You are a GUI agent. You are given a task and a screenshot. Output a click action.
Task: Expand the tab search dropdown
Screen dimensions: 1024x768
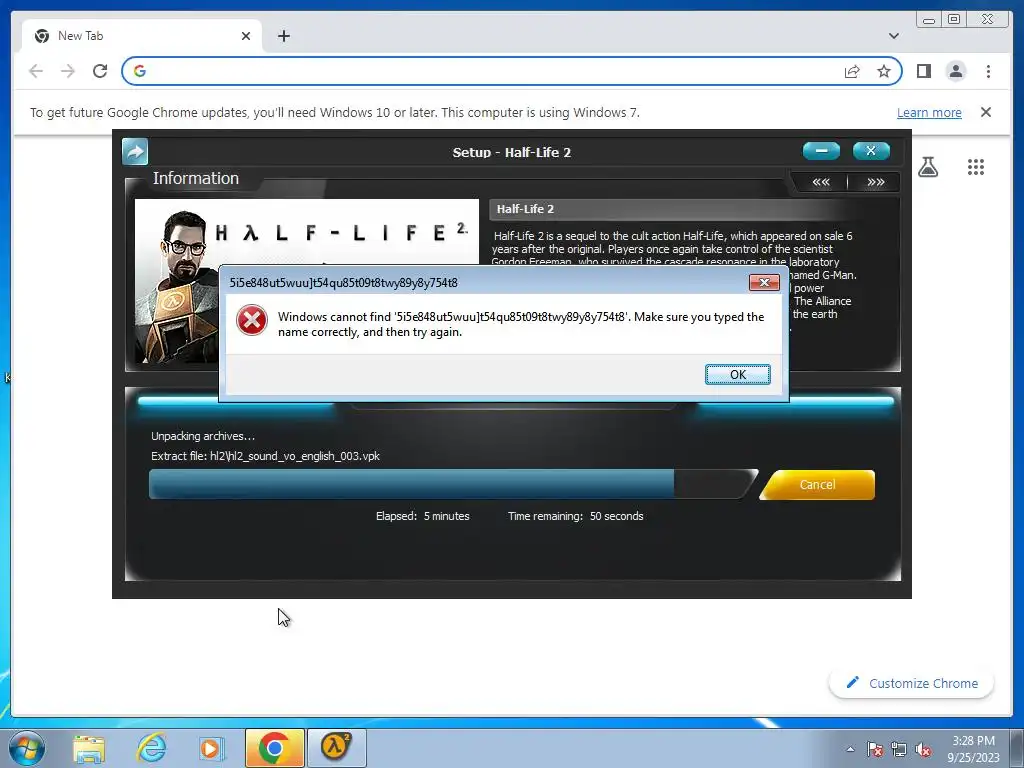[893, 36]
